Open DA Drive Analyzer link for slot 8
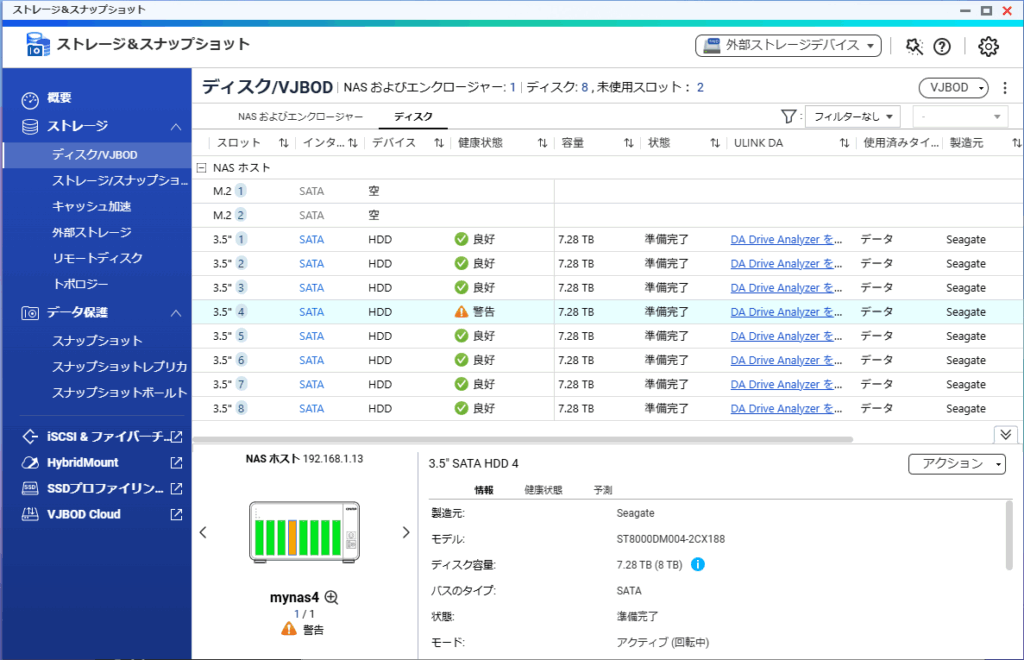The height and width of the screenshot is (660, 1024). [x=786, y=409]
